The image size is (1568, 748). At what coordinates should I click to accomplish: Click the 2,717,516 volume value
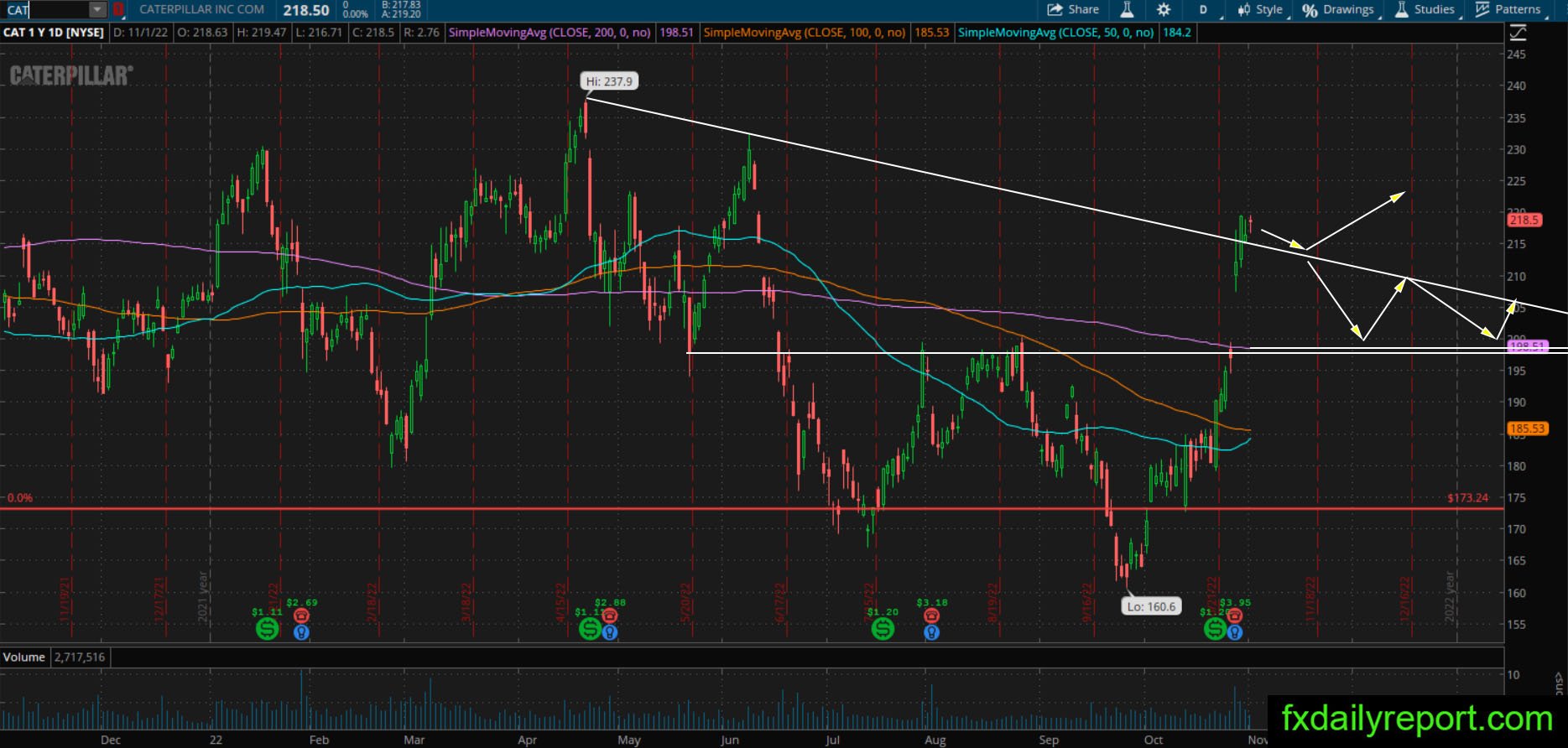(x=80, y=657)
